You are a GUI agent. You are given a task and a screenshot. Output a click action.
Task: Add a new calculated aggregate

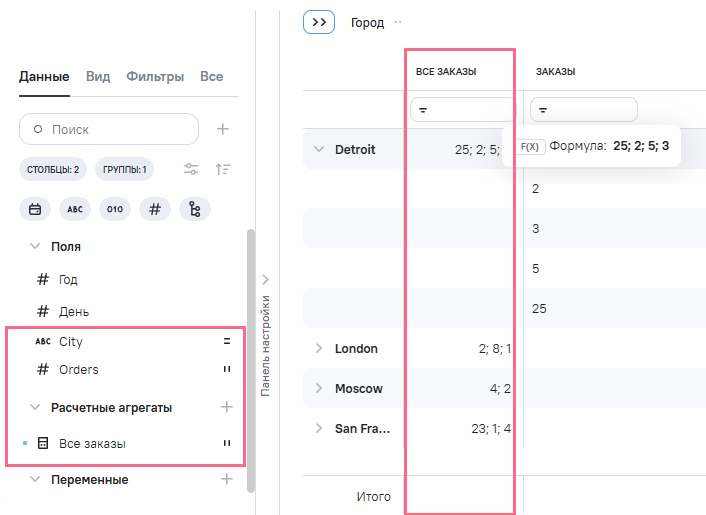pyautogui.click(x=227, y=407)
